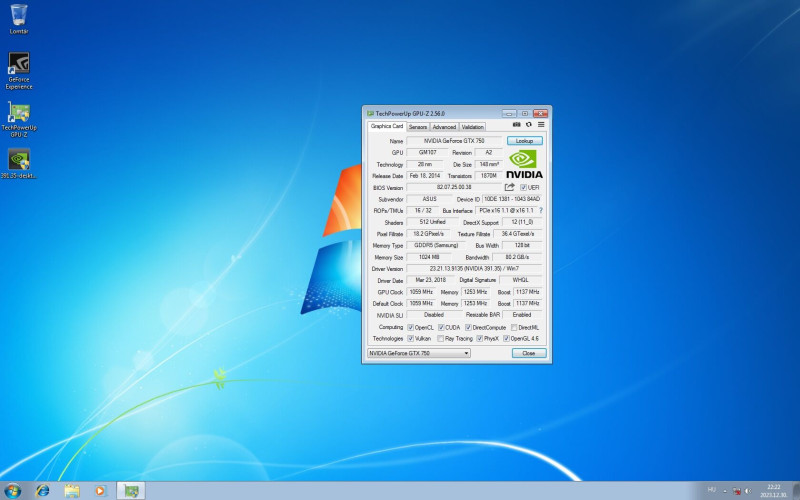Toggle the OpenGL 4.6 checkbox
Viewport: 800px width, 500px height.
(x=506, y=339)
